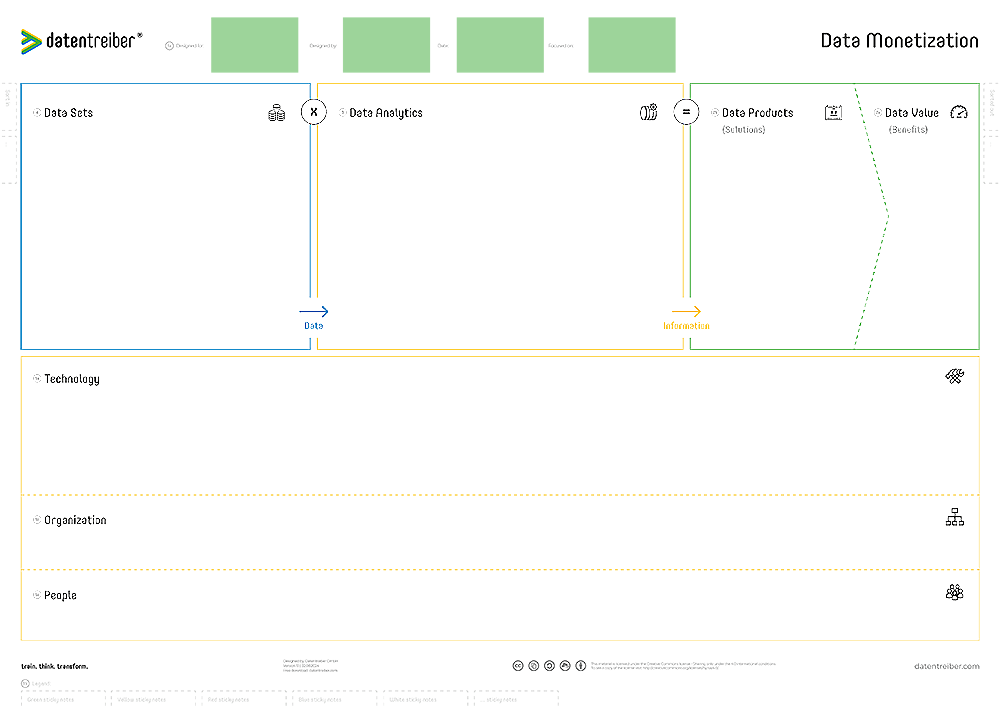Click the Focused on label
The width and height of the screenshot is (1000, 707).
coord(561,46)
